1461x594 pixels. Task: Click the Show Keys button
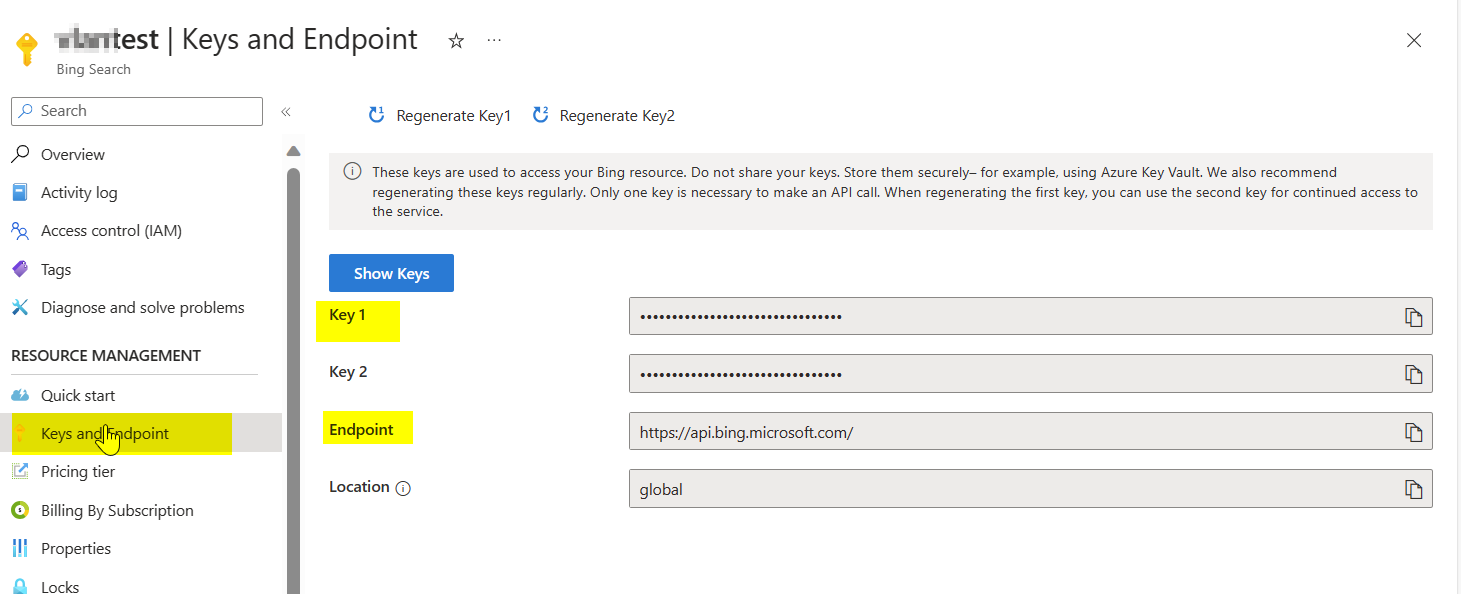[391, 273]
